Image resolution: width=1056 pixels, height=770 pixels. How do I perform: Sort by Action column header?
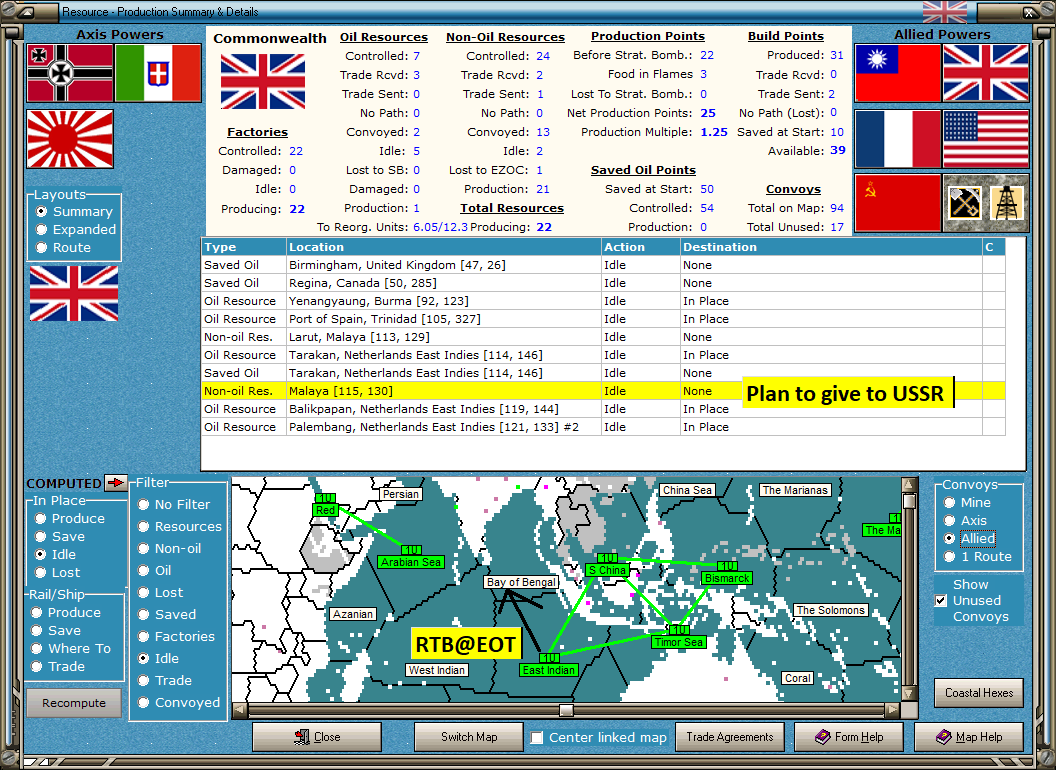pos(640,247)
